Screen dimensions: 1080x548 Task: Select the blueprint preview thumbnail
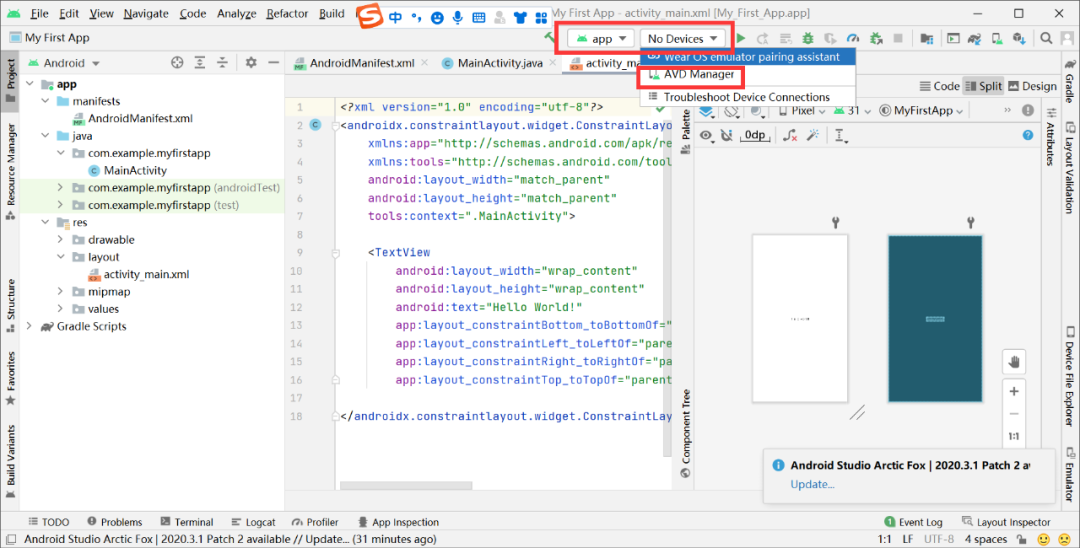(935, 319)
